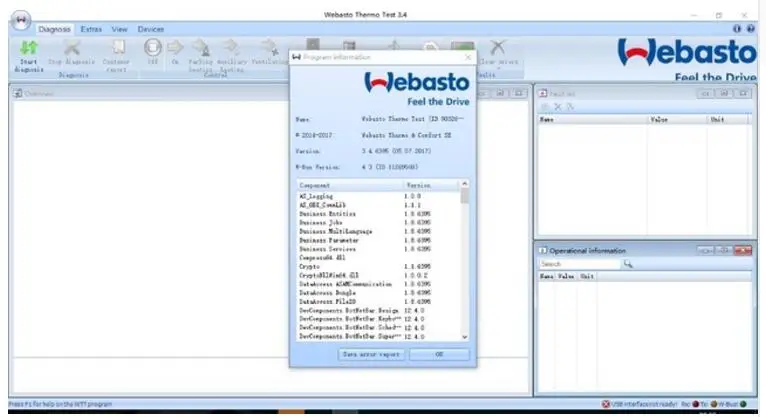Click the info icon in the ribbon corner
The image size is (766, 417).
pos(737,29)
